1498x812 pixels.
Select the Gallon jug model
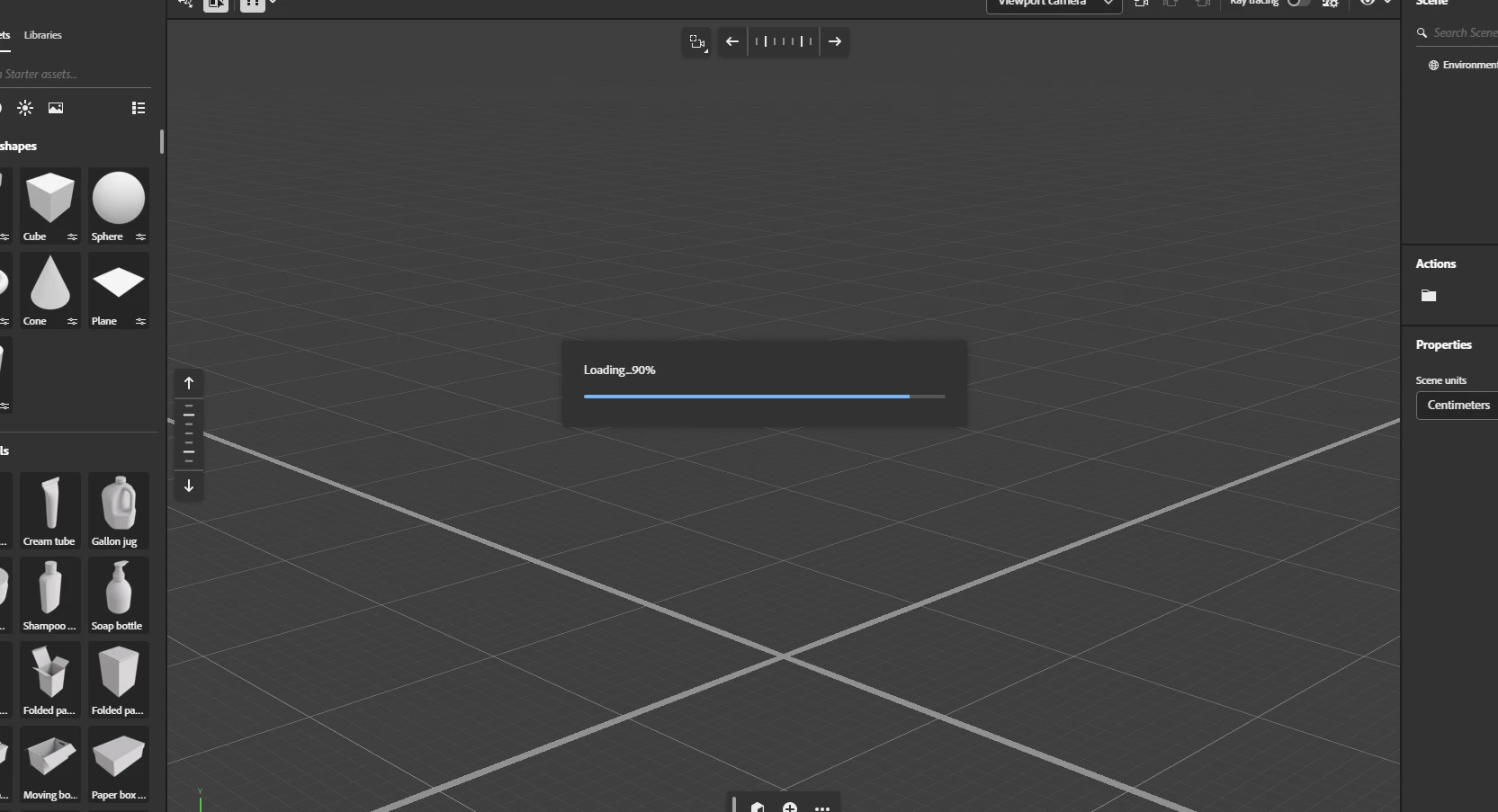[118, 510]
